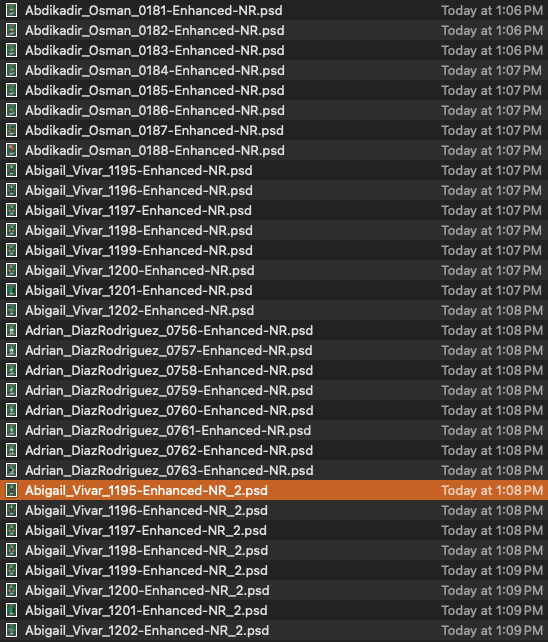548x642 pixels.
Task: Click the file icon for Abdikadir_Osman_0188-Enhanced-NR.psd
Action: 11,150
